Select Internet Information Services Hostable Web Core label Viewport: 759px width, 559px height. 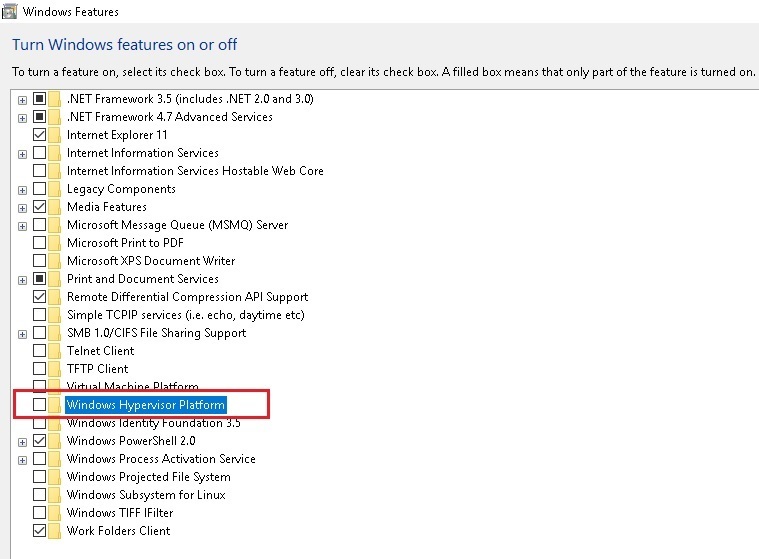195,170
